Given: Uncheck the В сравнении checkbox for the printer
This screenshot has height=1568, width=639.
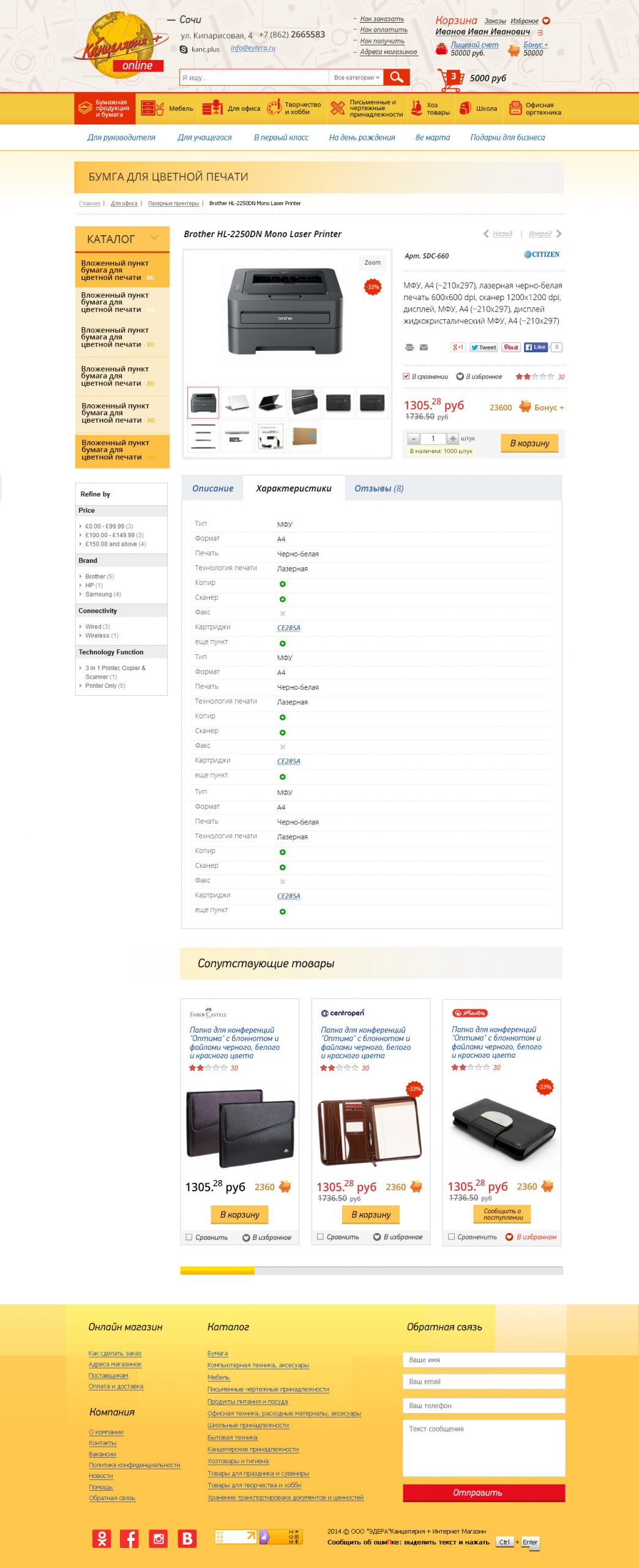Looking at the screenshot, I should (406, 376).
